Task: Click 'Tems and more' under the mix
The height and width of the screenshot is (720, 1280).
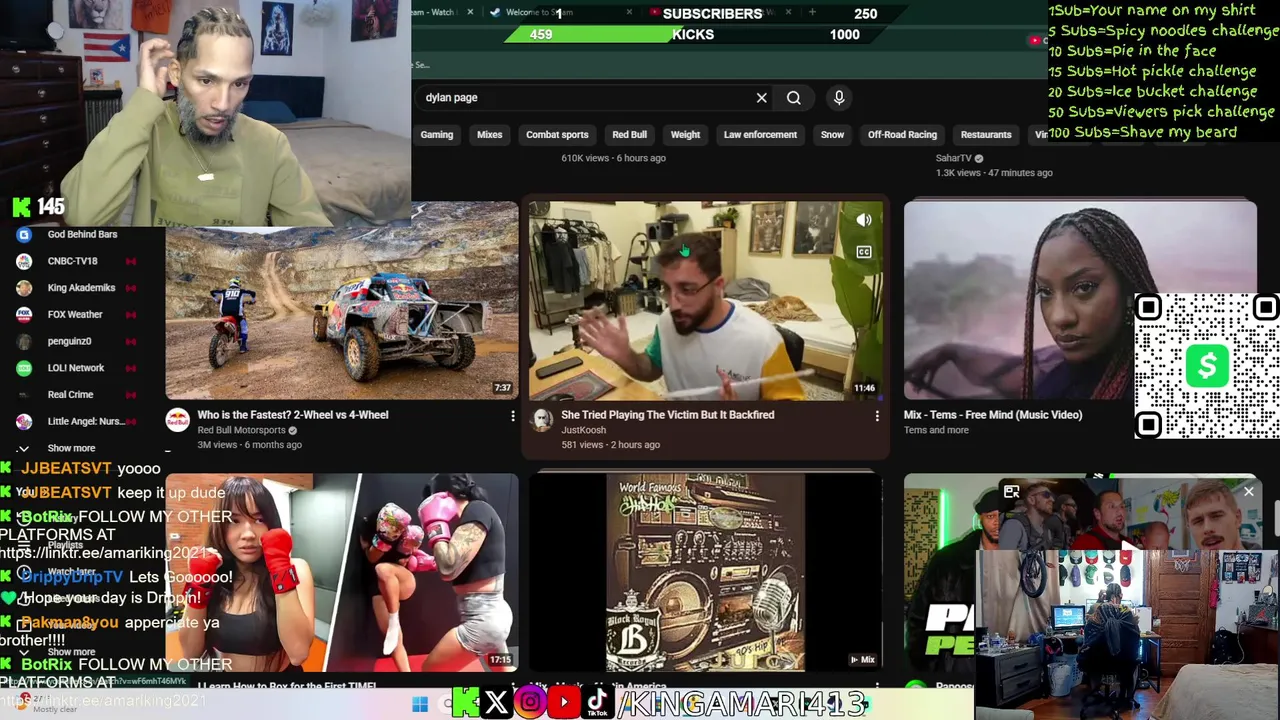Action: point(936,431)
